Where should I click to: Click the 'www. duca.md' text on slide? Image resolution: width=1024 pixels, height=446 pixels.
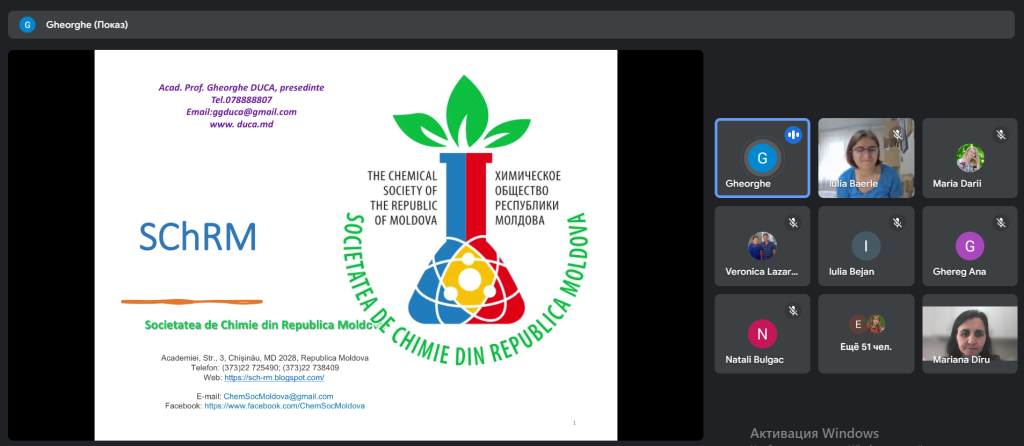pyautogui.click(x=241, y=123)
